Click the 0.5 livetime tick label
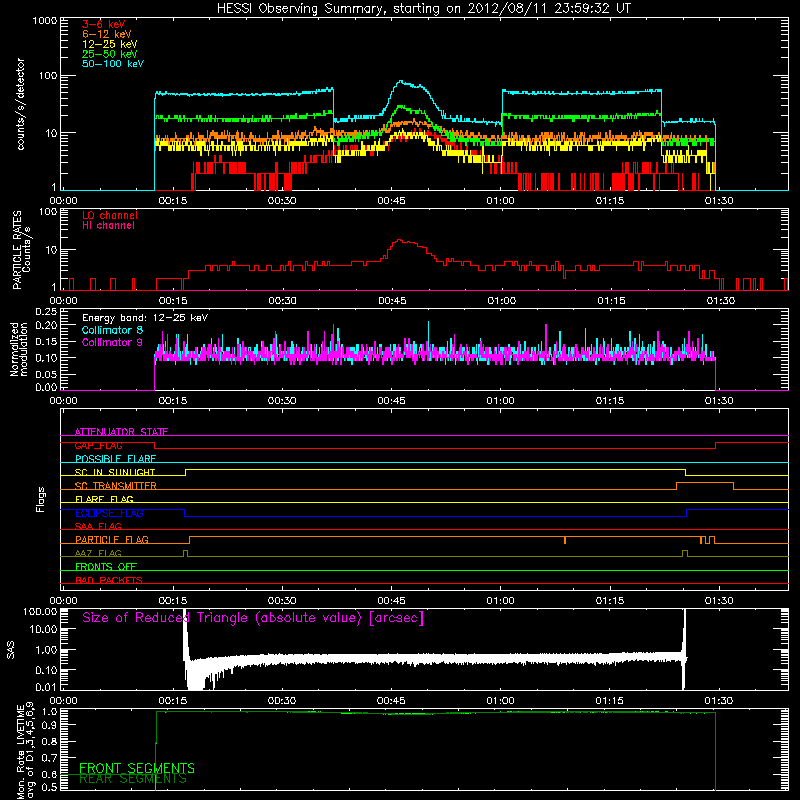Screen dimensions: 800x800 point(49,787)
